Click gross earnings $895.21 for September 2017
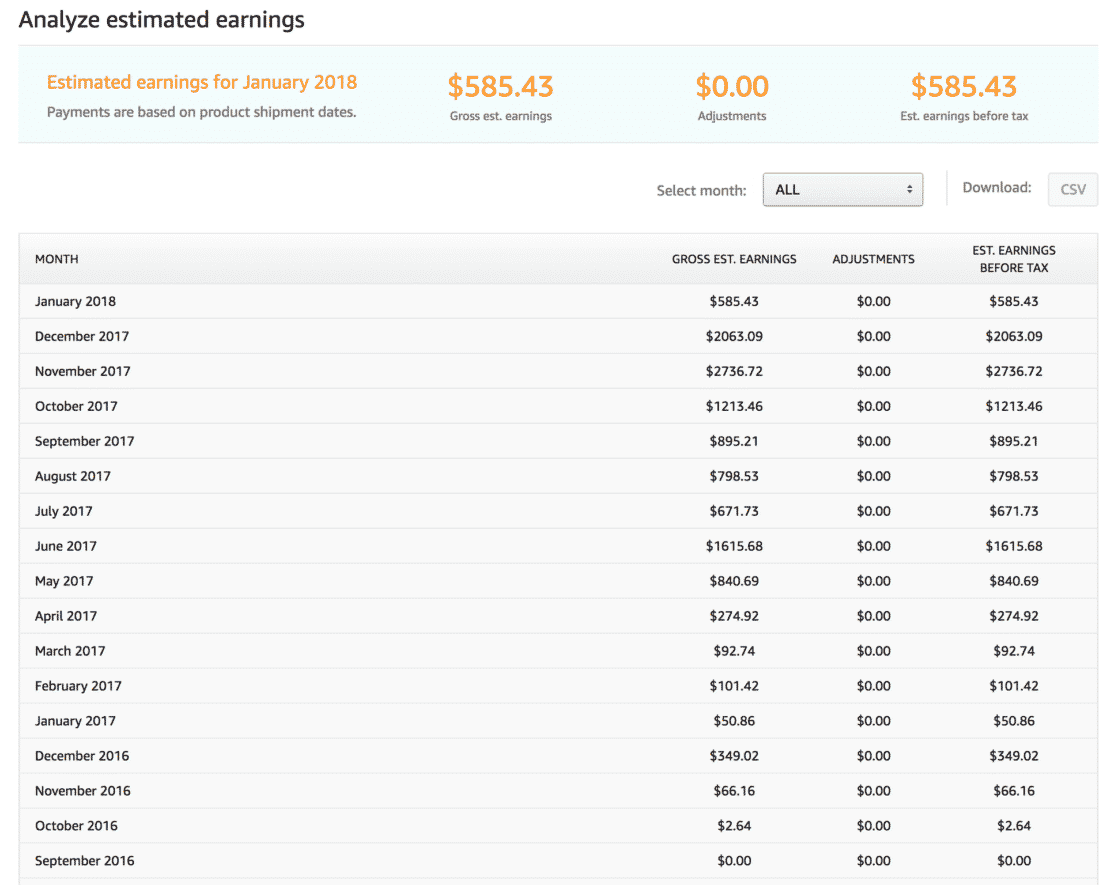Viewport: 1118px width, 885px height. [734, 441]
